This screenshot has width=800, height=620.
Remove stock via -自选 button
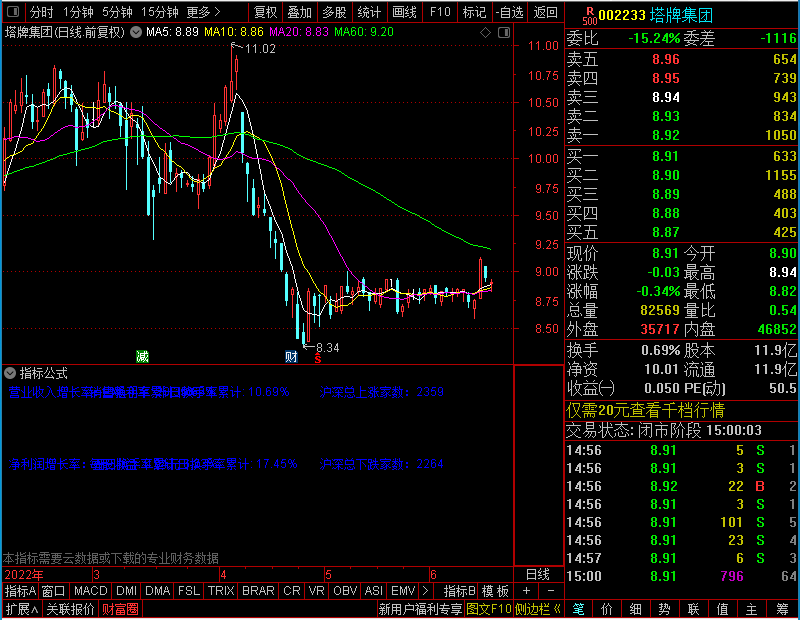coord(510,12)
